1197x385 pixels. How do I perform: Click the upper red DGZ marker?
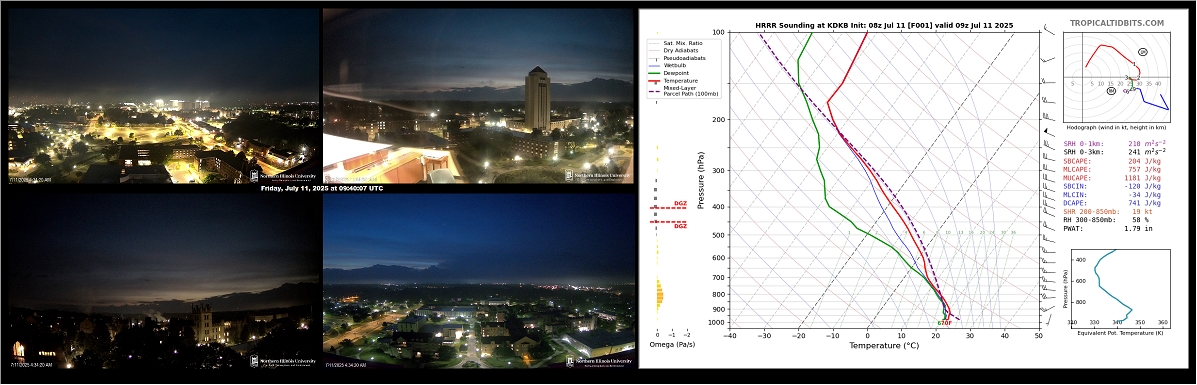(x=669, y=206)
